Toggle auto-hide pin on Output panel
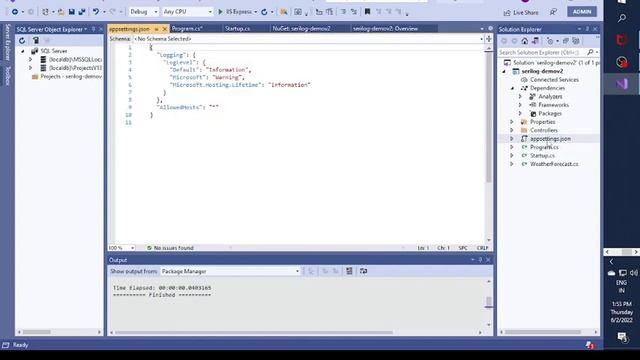640x360 pixels. [480, 260]
